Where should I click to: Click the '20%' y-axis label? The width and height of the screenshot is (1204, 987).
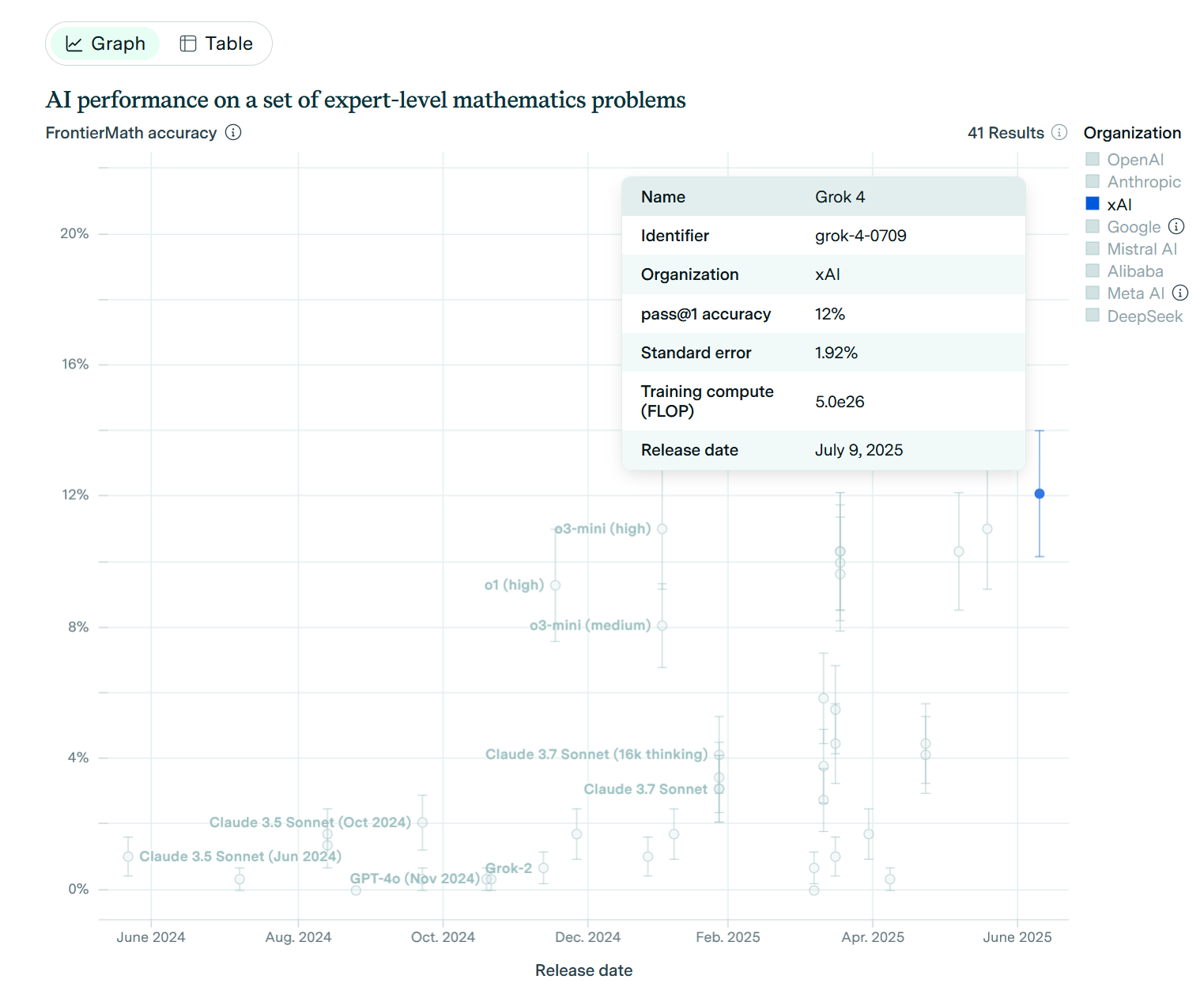click(74, 233)
